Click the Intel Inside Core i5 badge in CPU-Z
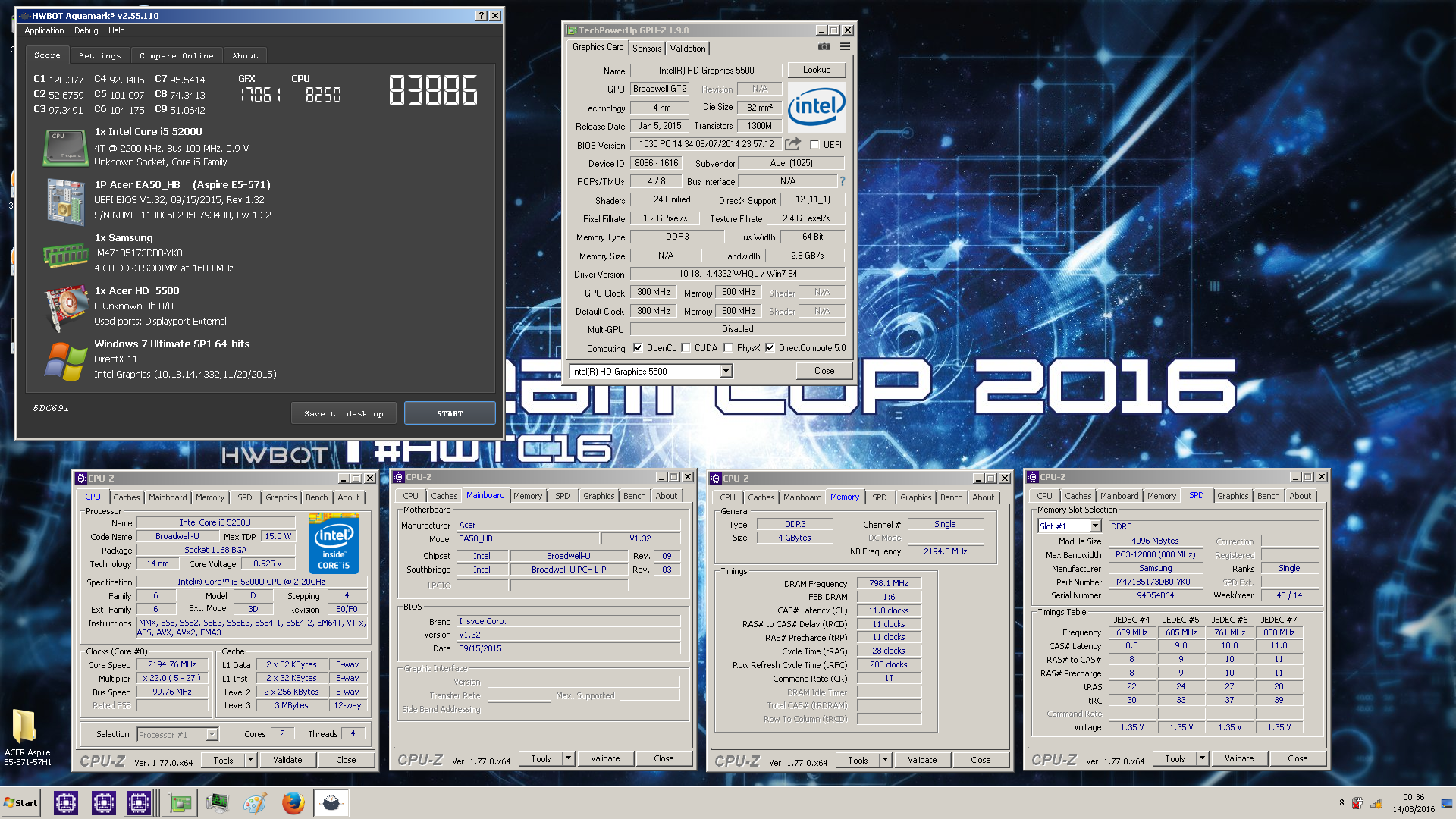The image size is (1456, 819). tap(334, 543)
